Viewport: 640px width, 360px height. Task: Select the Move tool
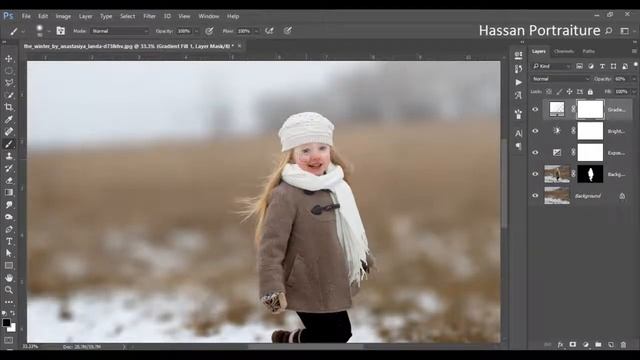click(9, 59)
